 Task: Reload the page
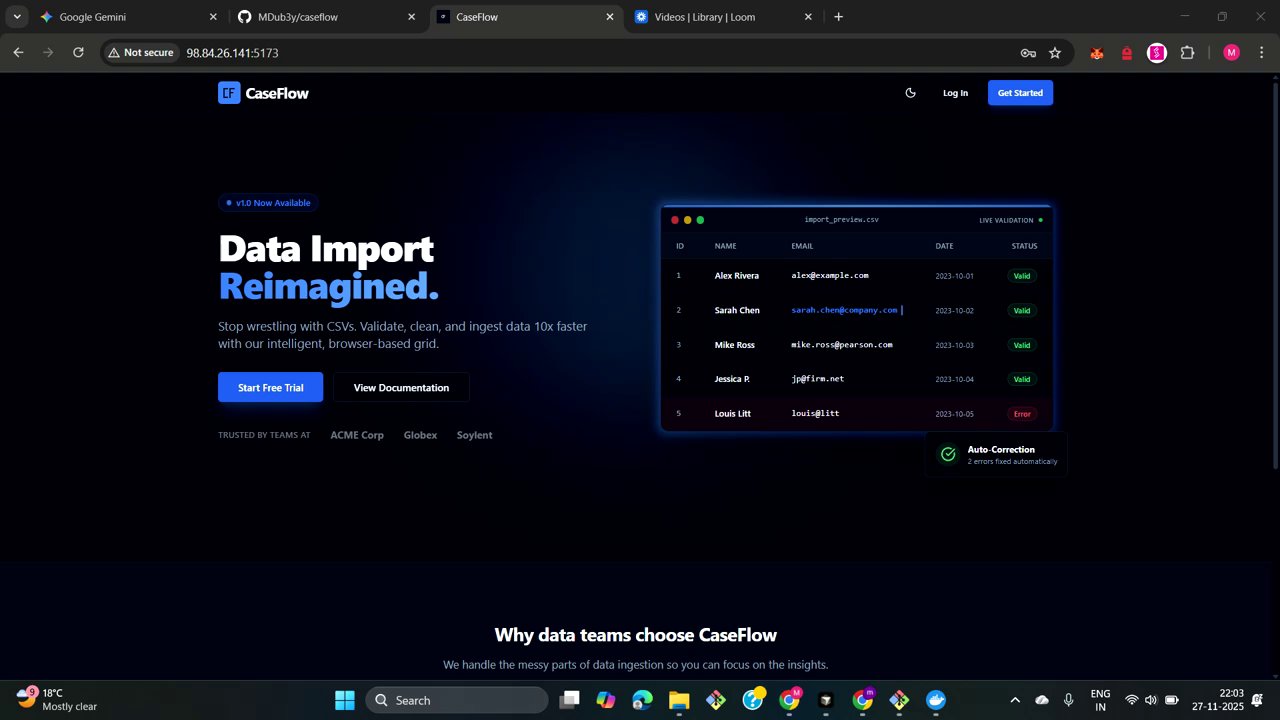pyautogui.click(x=78, y=52)
